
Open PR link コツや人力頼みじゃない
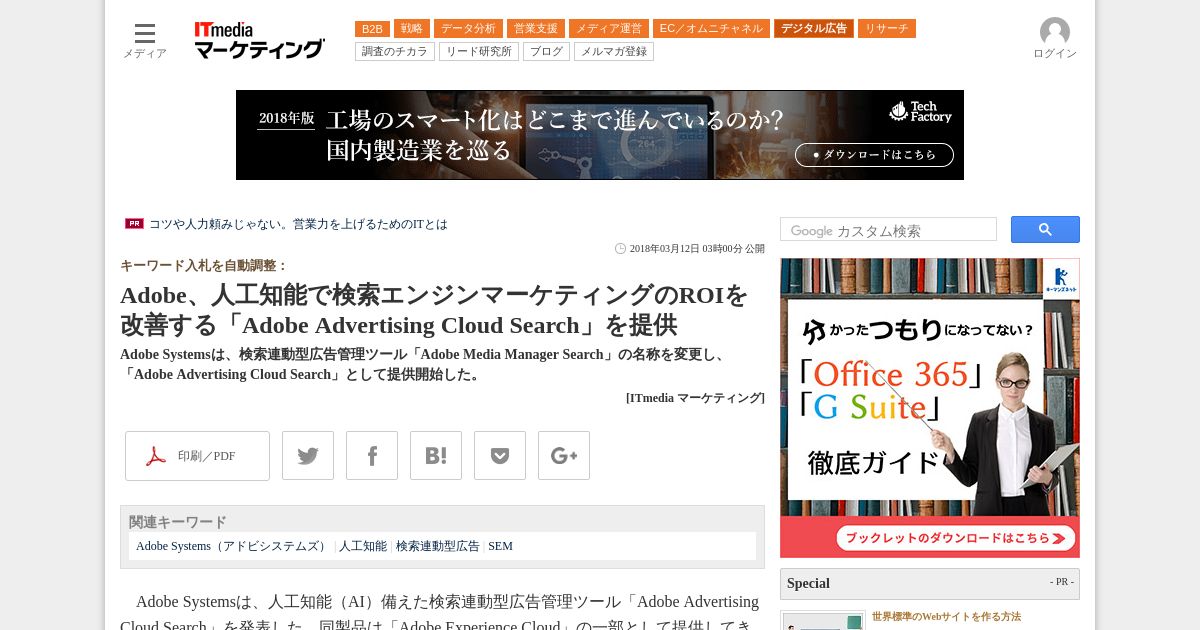coord(298,224)
